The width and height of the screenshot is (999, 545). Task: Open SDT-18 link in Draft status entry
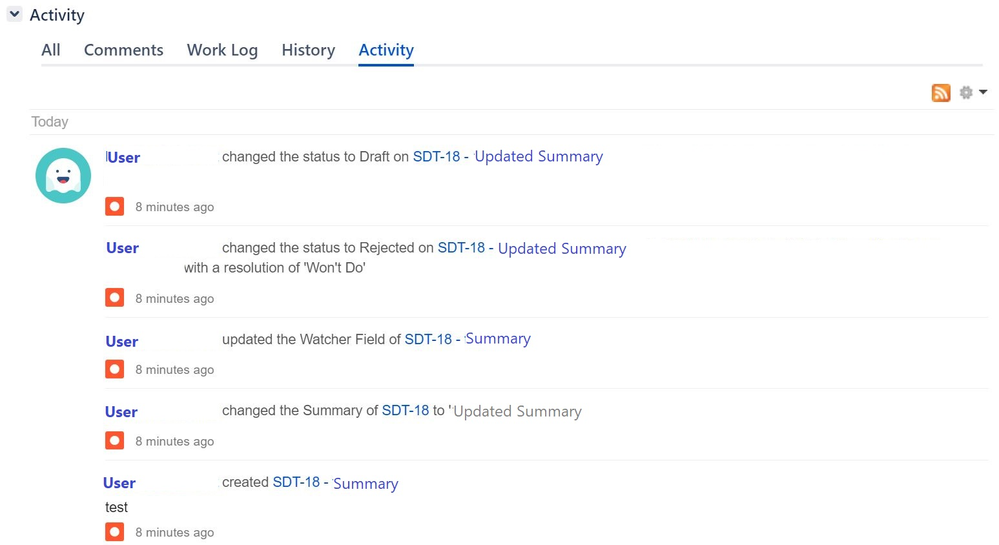pyautogui.click(x=436, y=156)
